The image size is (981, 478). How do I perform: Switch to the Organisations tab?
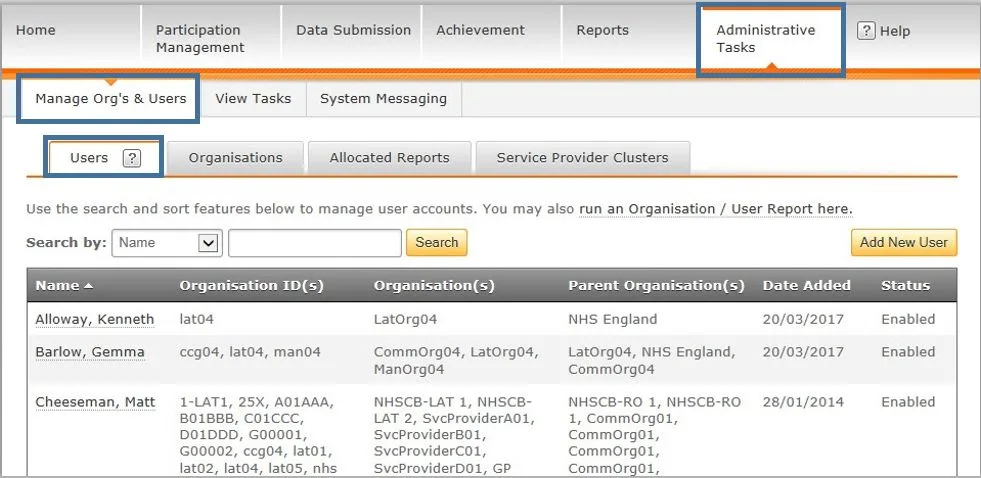tap(236, 158)
